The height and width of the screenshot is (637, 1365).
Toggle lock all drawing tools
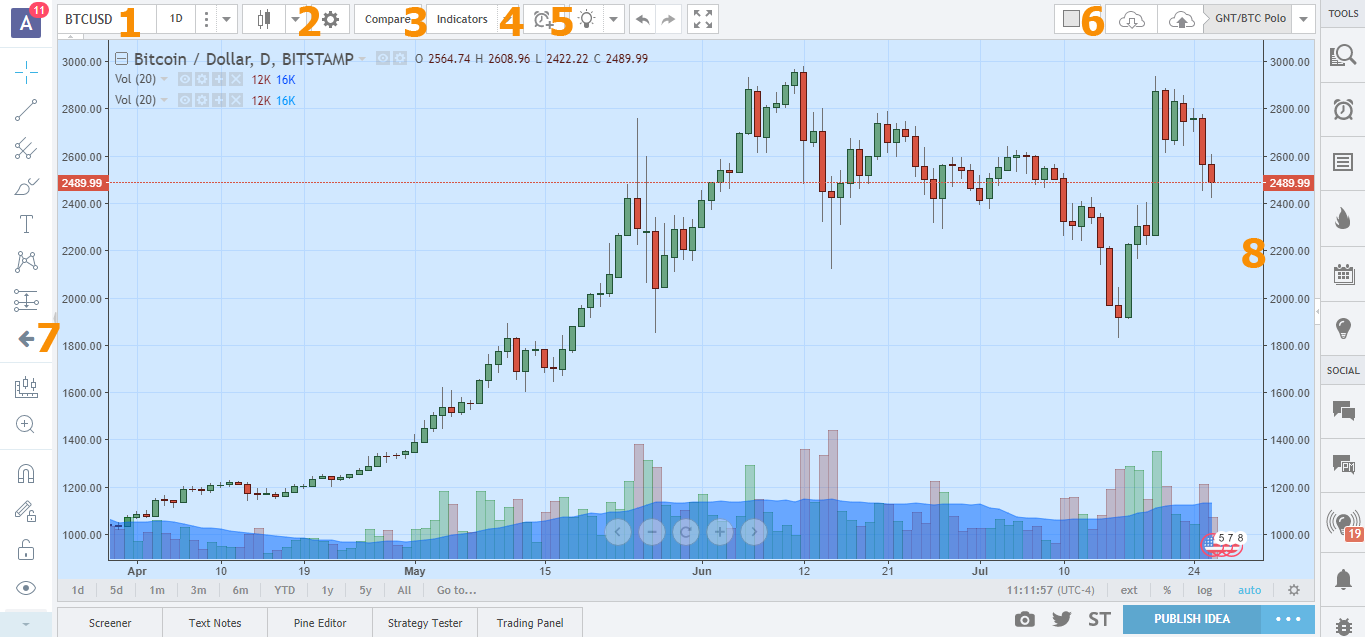click(27, 550)
